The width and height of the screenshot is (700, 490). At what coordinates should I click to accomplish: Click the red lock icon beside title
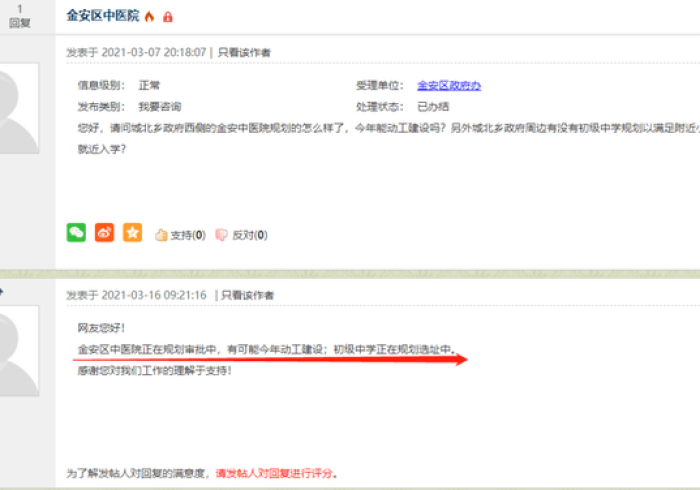(167, 17)
